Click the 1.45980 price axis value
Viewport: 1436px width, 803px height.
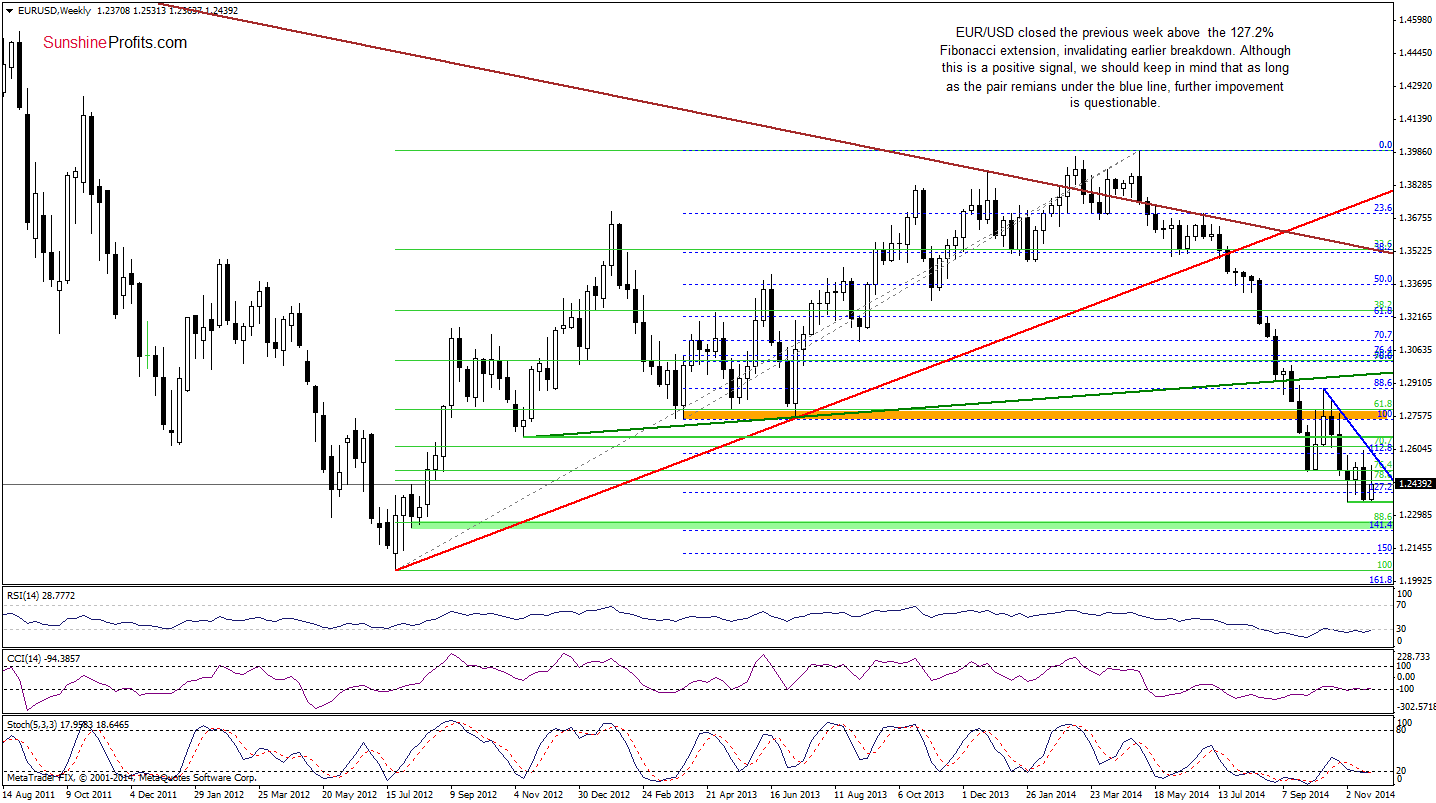(1414, 19)
